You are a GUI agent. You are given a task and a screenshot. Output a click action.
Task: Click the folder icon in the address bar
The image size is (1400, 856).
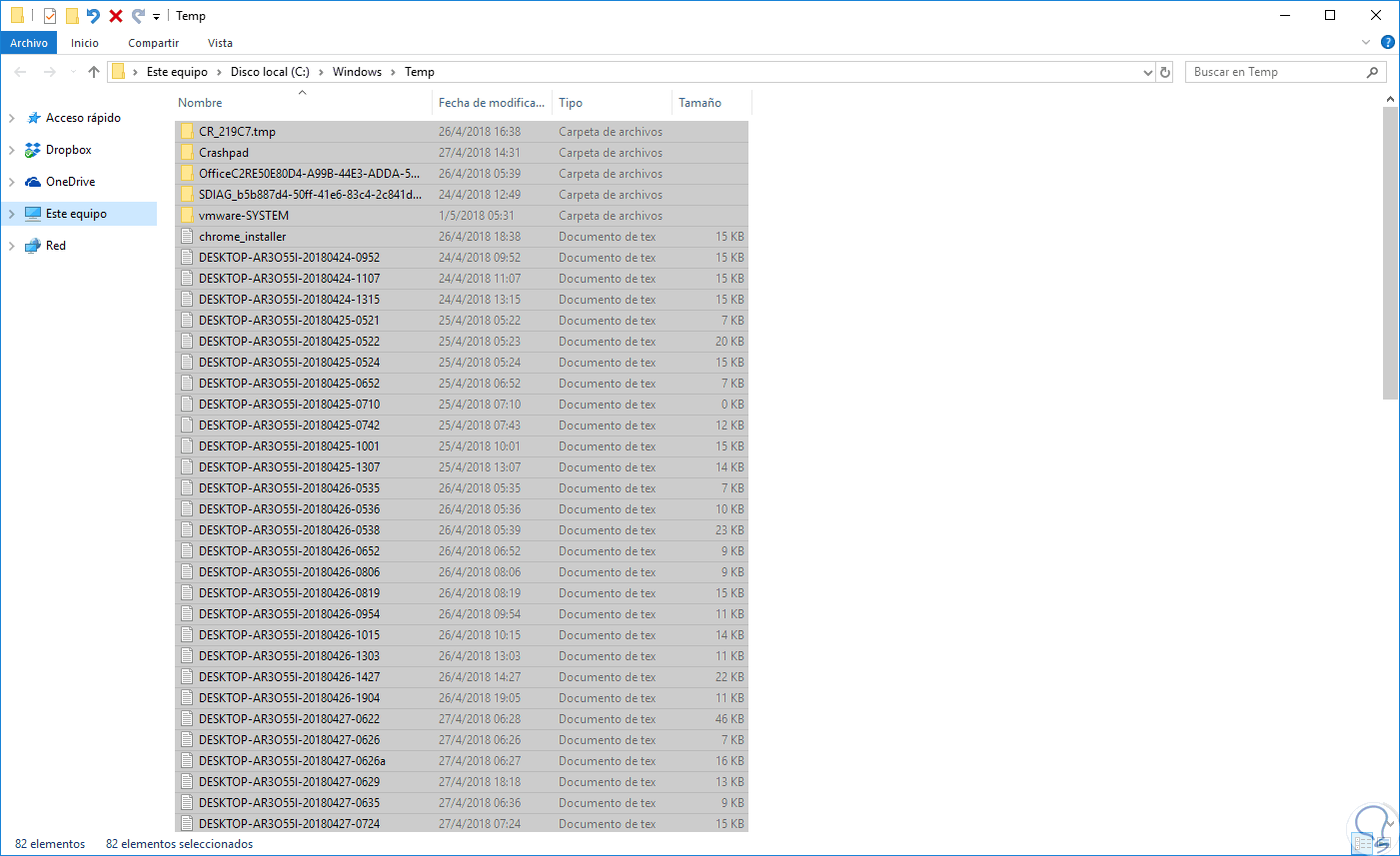point(119,72)
